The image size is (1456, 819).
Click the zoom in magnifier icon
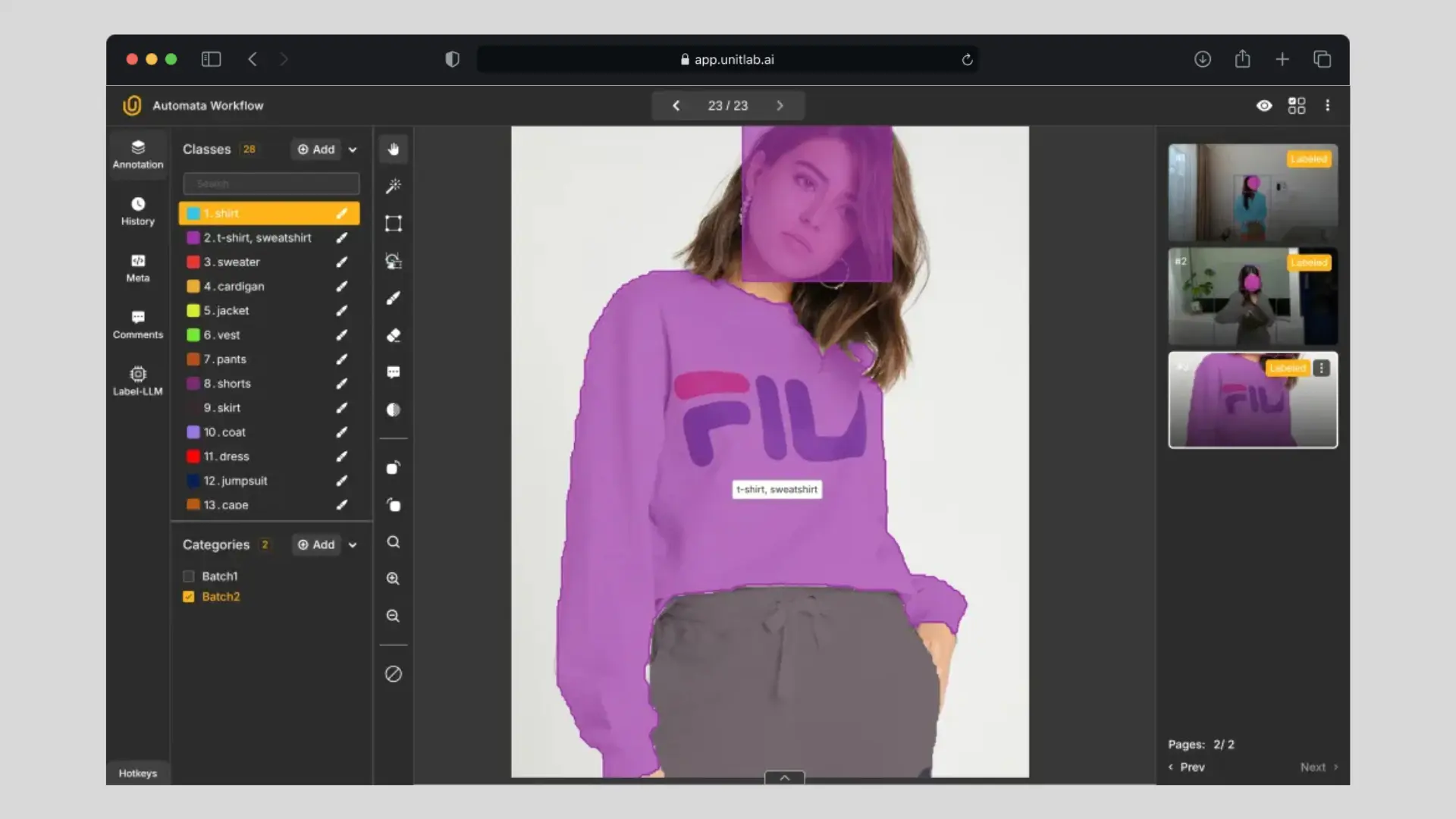point(393,579)
